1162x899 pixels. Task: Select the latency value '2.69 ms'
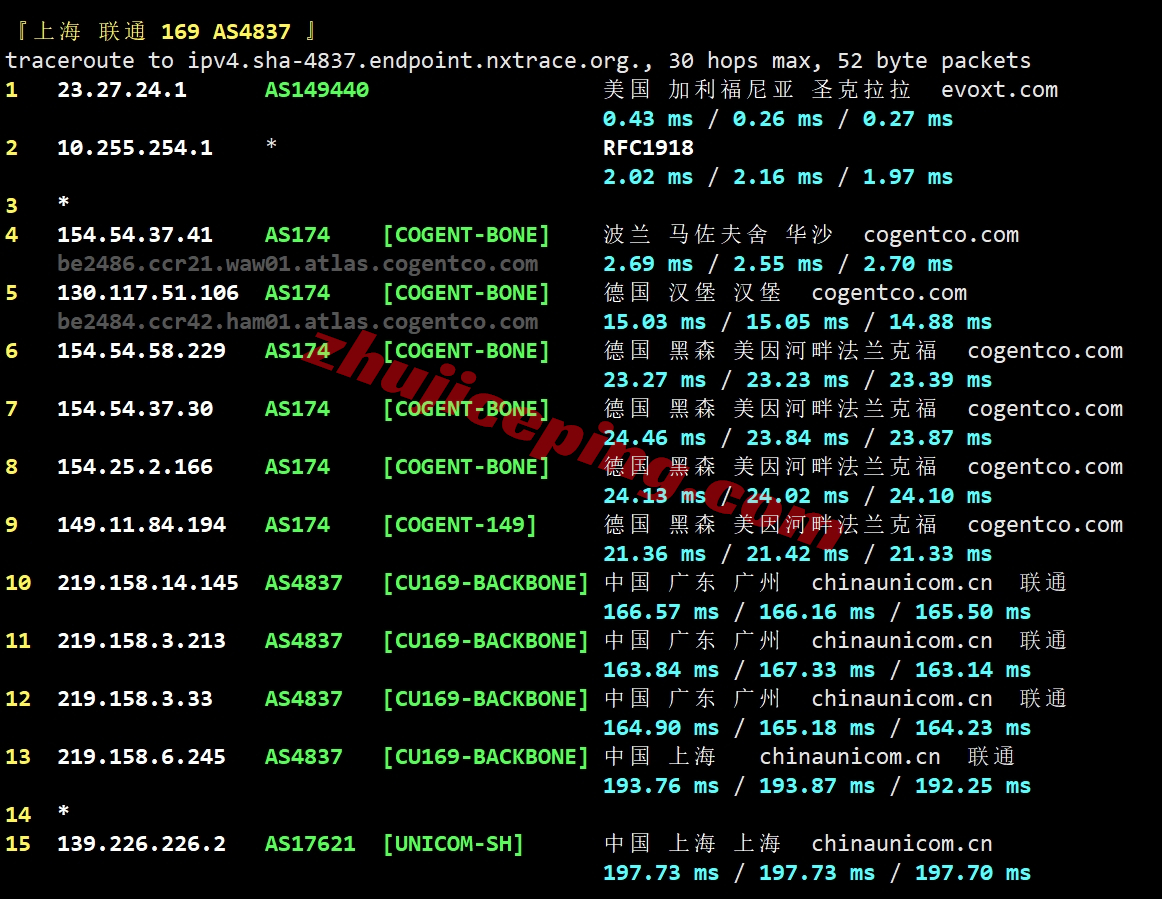[648, 264]
